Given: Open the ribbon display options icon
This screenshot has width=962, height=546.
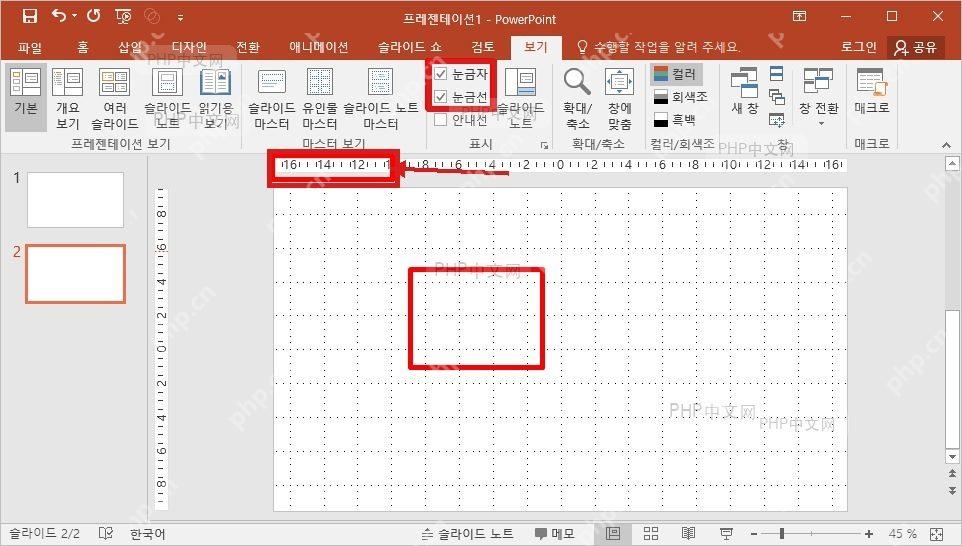Looking at the screenshot, I should 799,17.
